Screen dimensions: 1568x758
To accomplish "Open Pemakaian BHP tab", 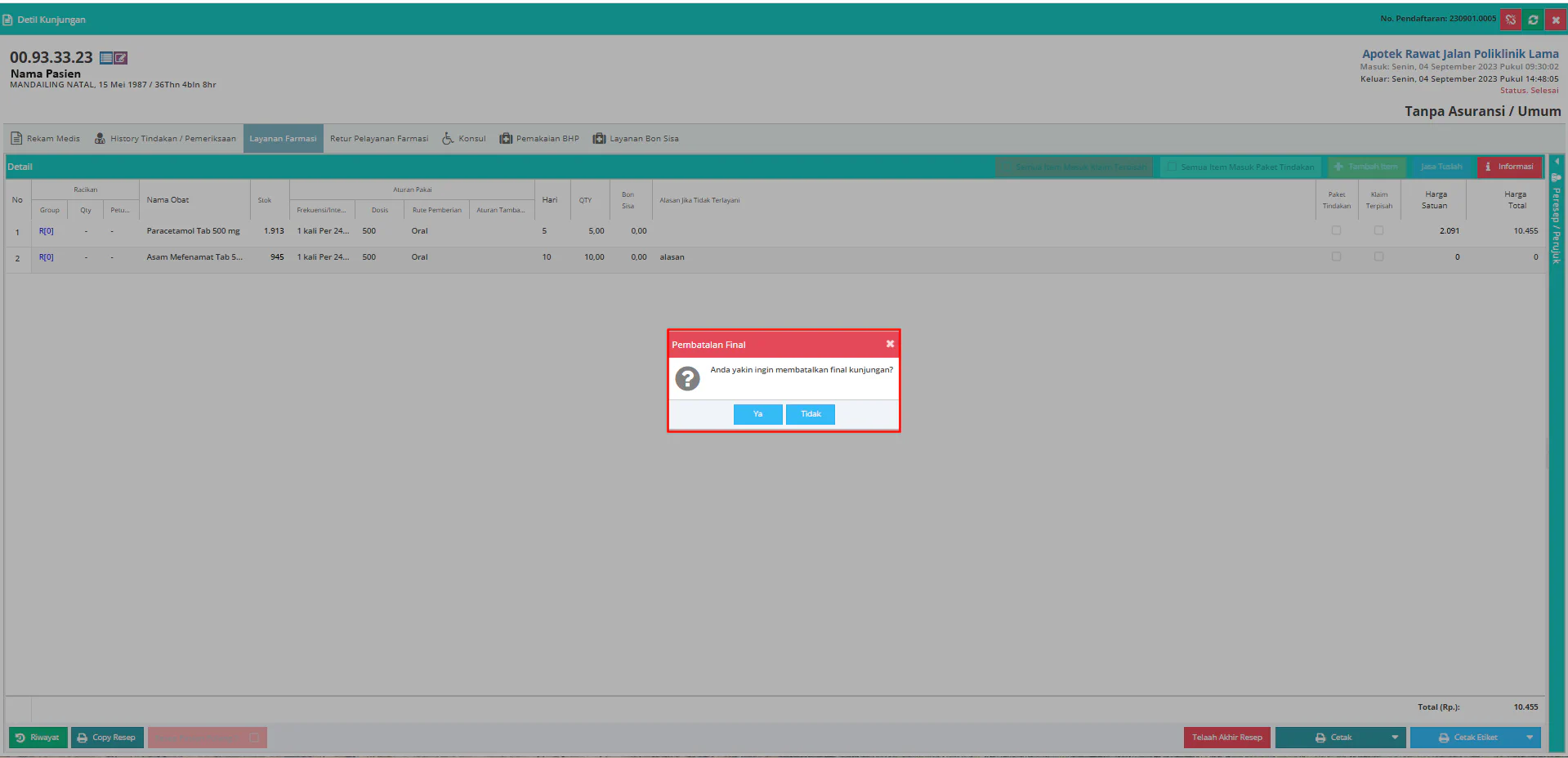I will (539, 139).
